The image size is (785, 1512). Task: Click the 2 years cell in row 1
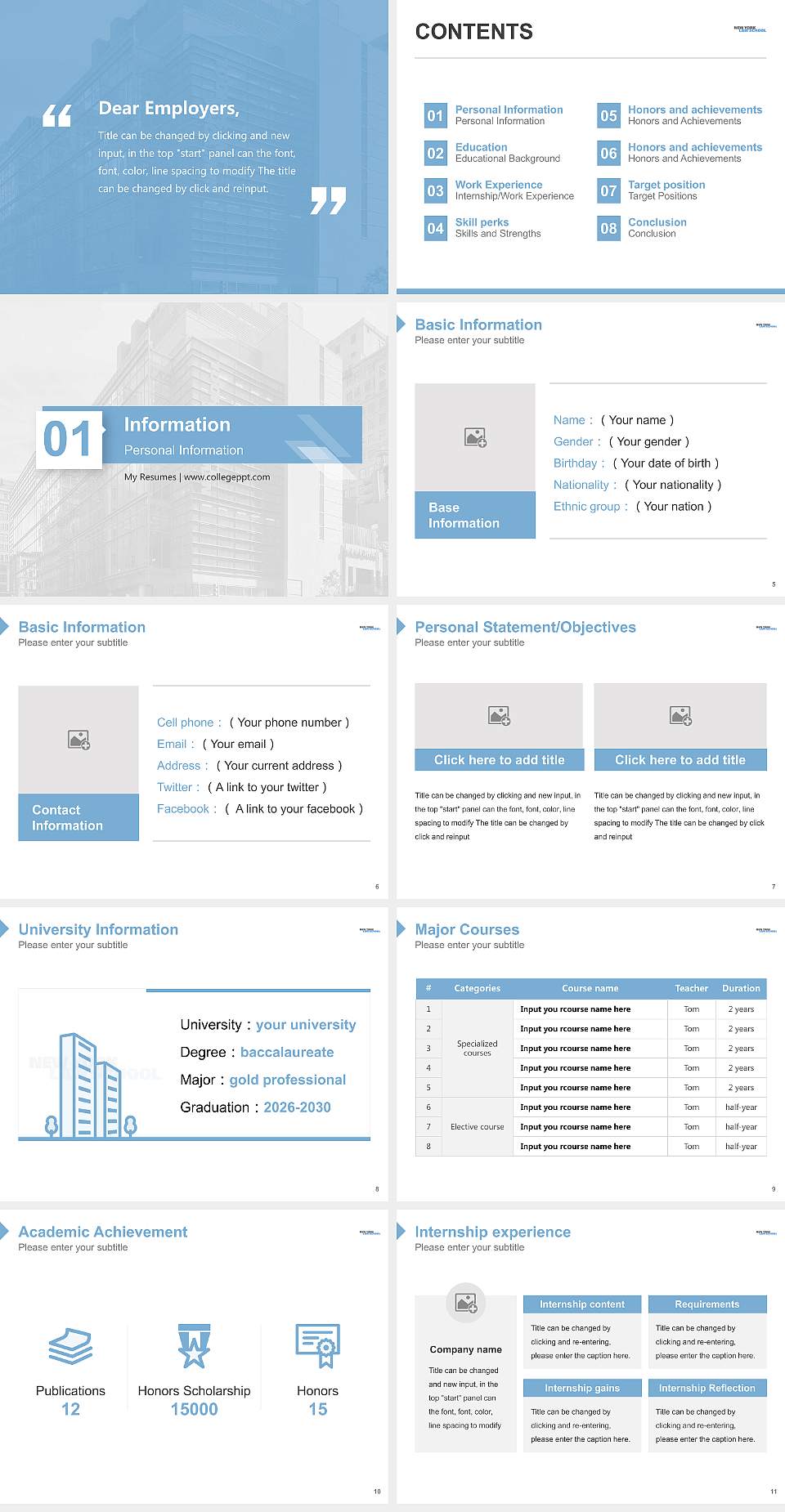[x=742, y=1009]
